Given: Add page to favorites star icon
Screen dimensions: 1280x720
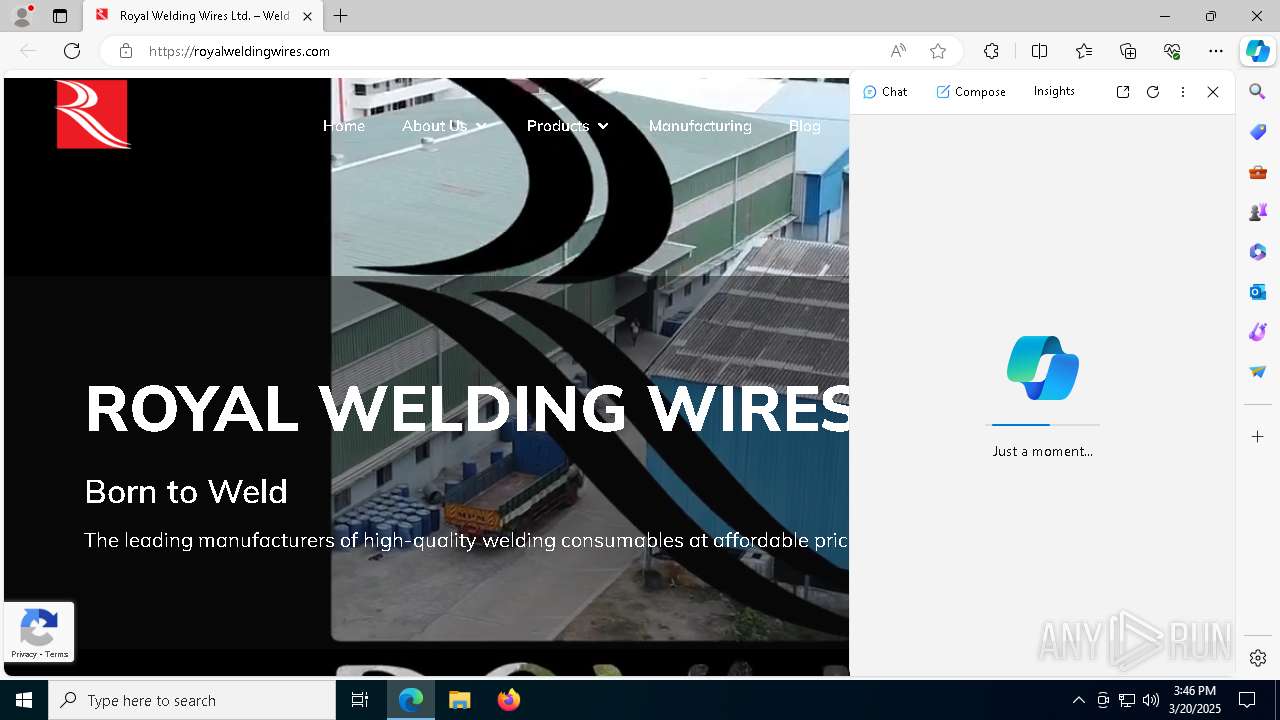Looking at the screenshot, I should 938,51.
